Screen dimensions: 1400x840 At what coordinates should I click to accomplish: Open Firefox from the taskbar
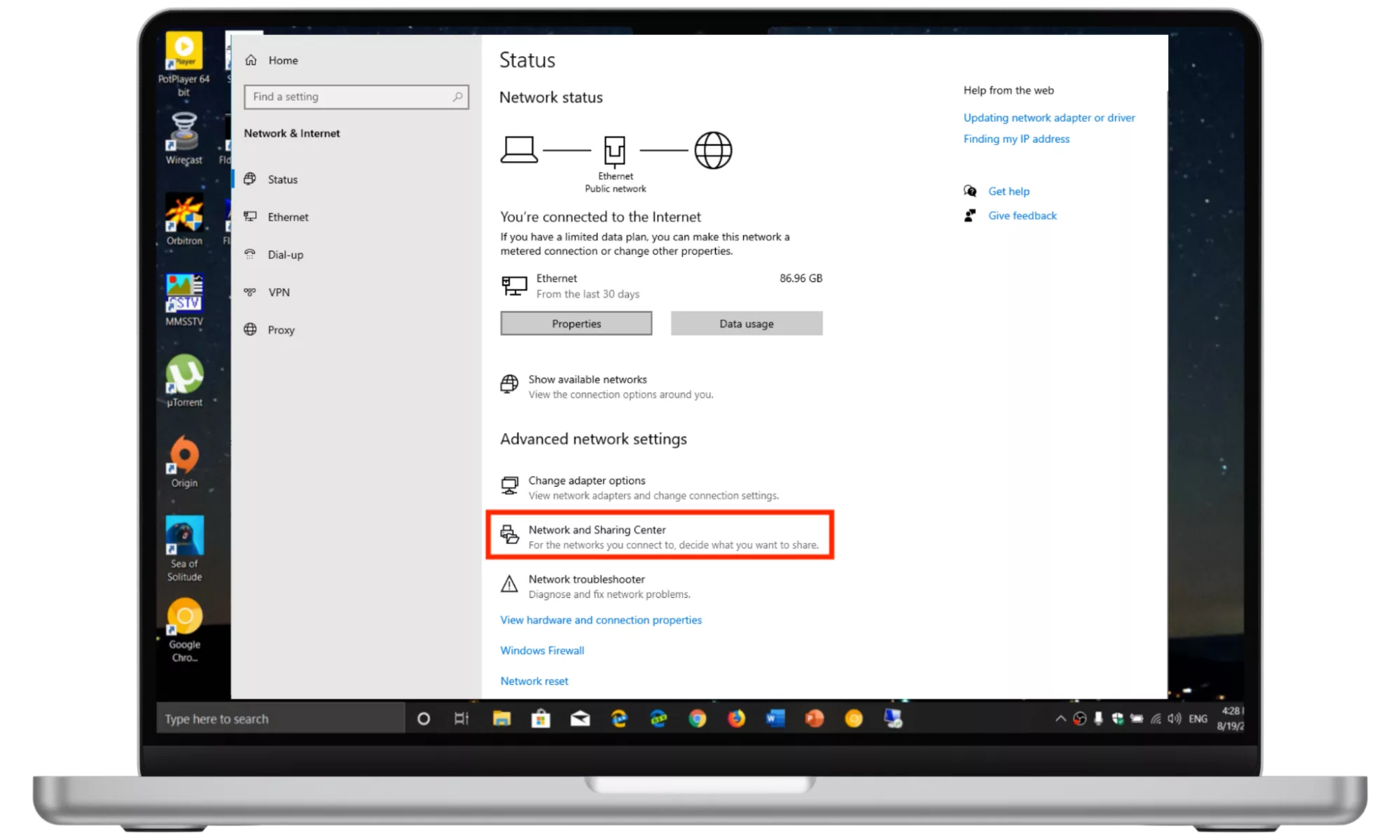click(736, 719)
